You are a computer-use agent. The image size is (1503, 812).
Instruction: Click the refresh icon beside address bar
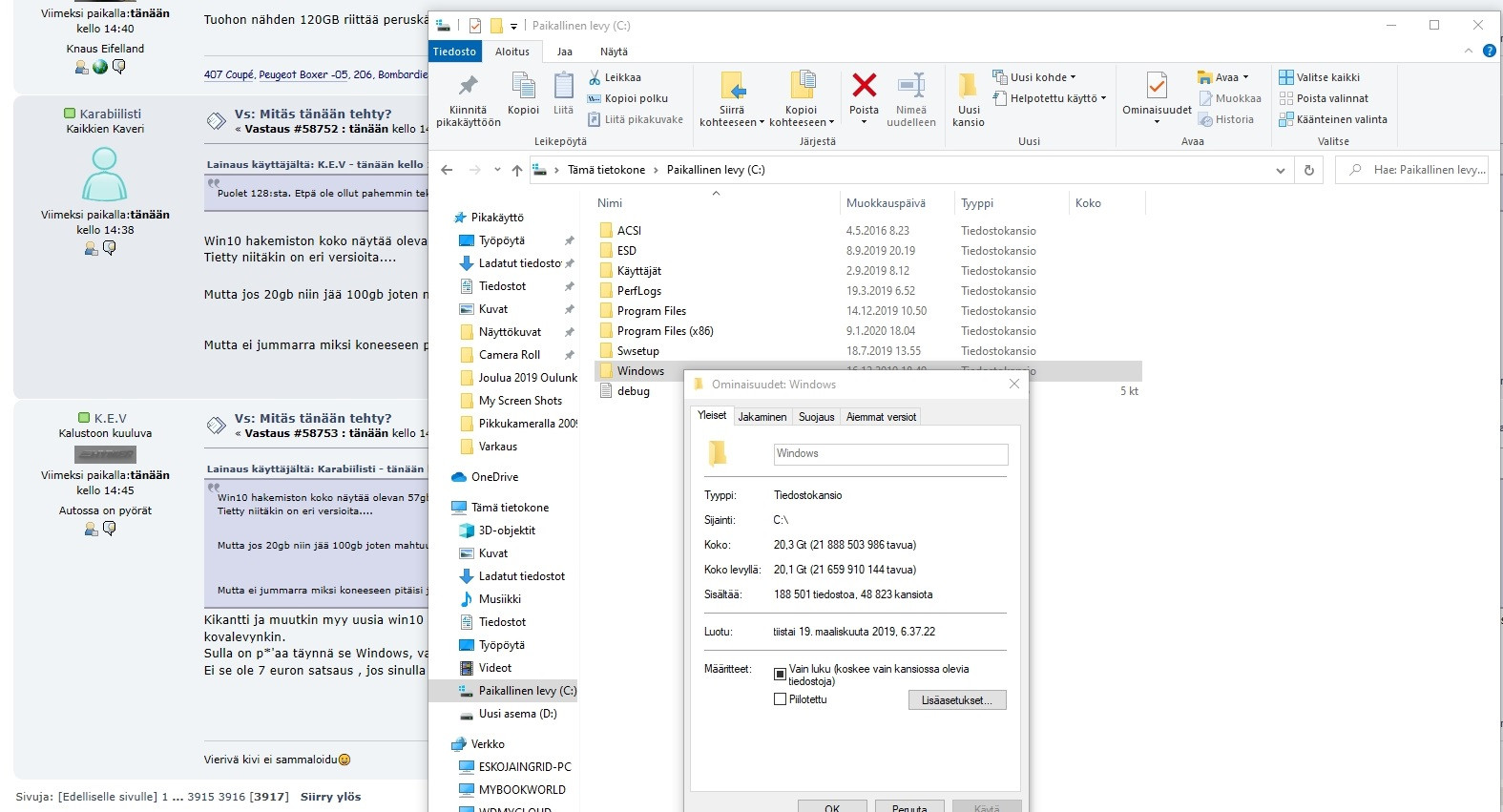pyautogui.click(x=1309, y=170)
